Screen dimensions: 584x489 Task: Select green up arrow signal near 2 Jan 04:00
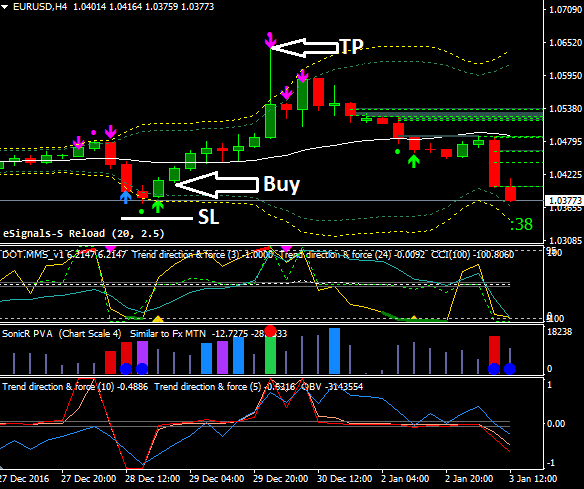[x=414, y=161]
